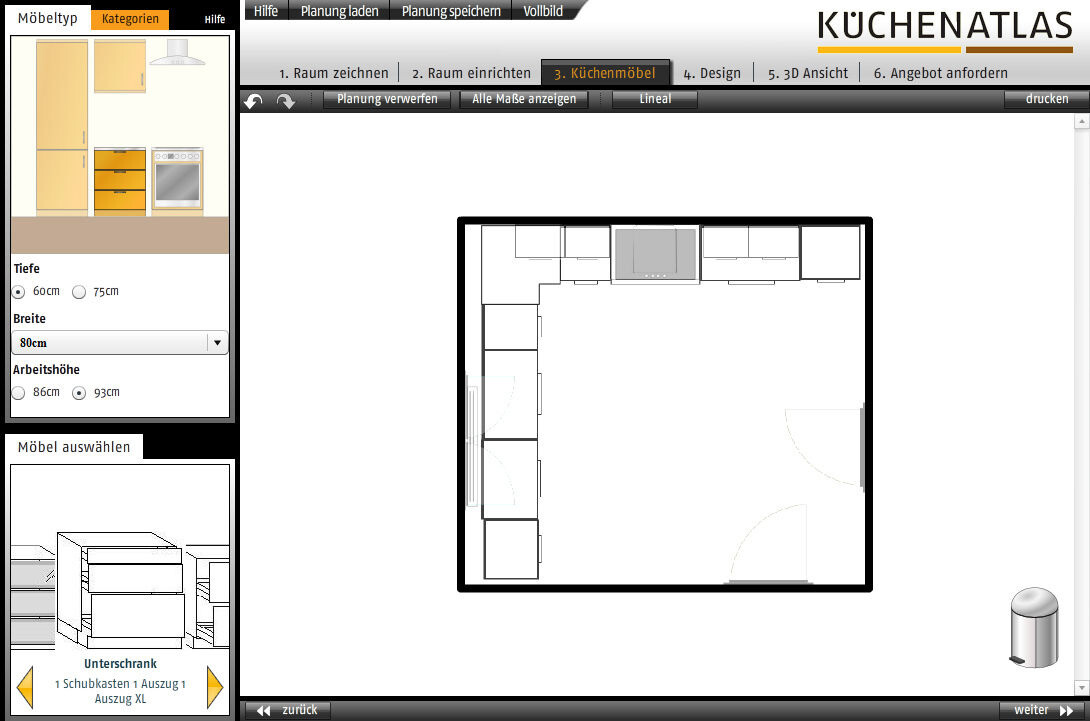Go to the 4. Design step
The height and width of the screenshot is (721, 1090).
point(712,73)
